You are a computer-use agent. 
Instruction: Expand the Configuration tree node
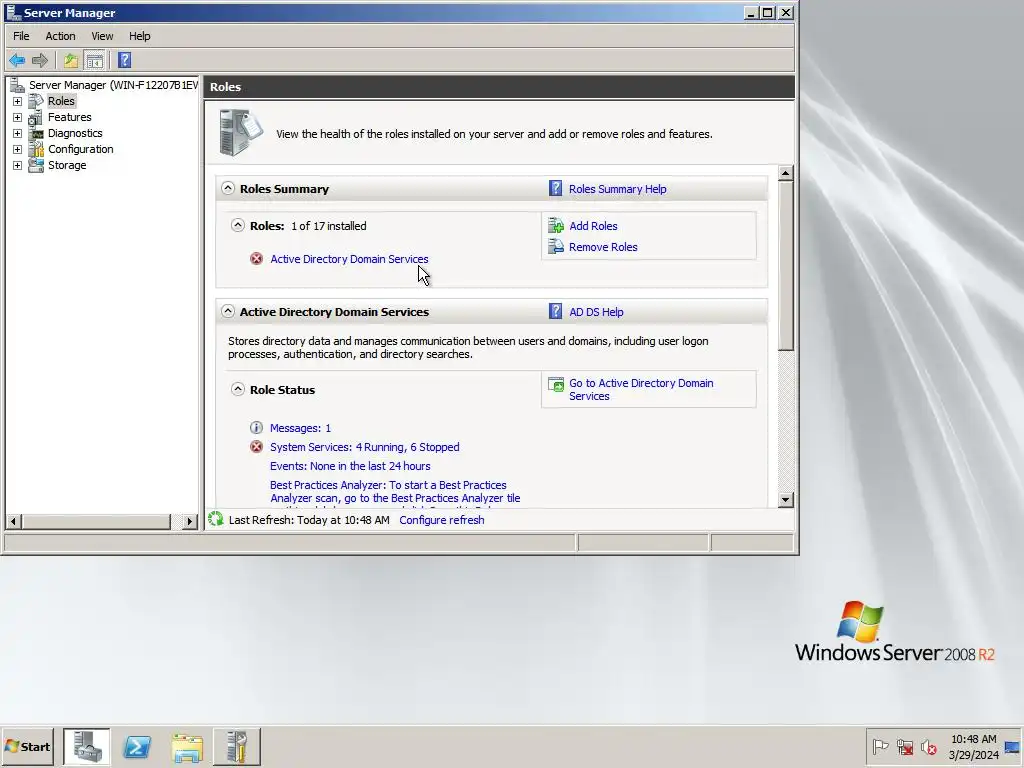[x=18, y=150]
